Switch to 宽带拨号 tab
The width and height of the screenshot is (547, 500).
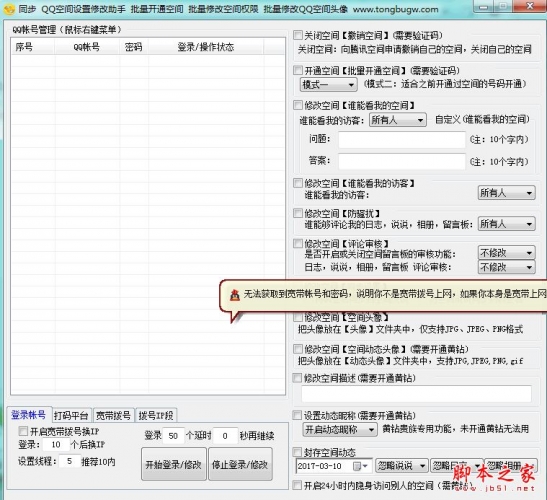(113, 416)
